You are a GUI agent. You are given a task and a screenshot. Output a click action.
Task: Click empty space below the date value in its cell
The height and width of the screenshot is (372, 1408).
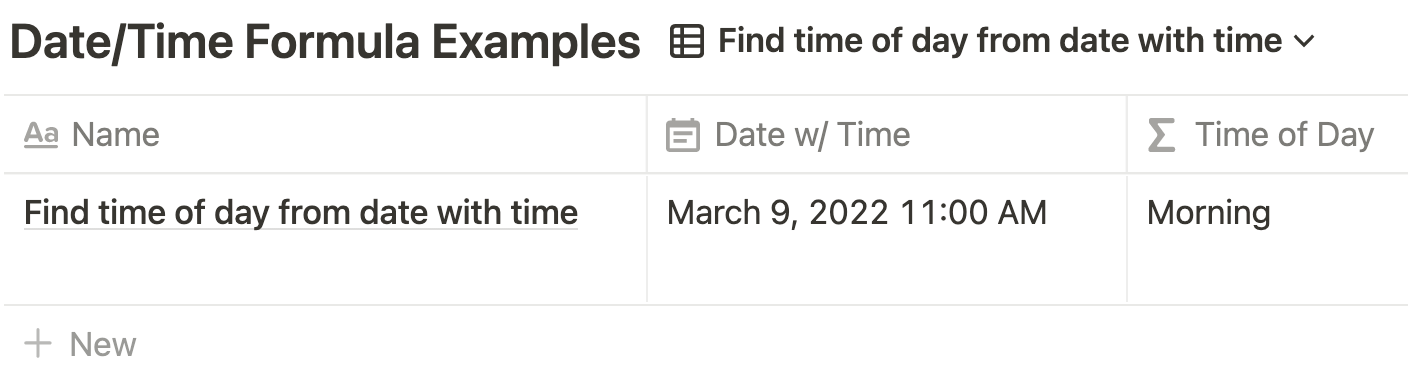tap(887, 268)
